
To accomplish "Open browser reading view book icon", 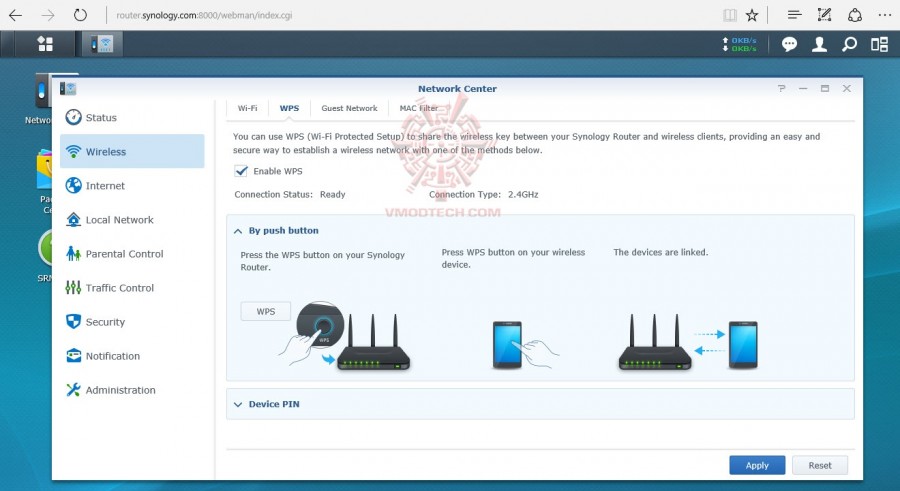I will coord(730,16).
